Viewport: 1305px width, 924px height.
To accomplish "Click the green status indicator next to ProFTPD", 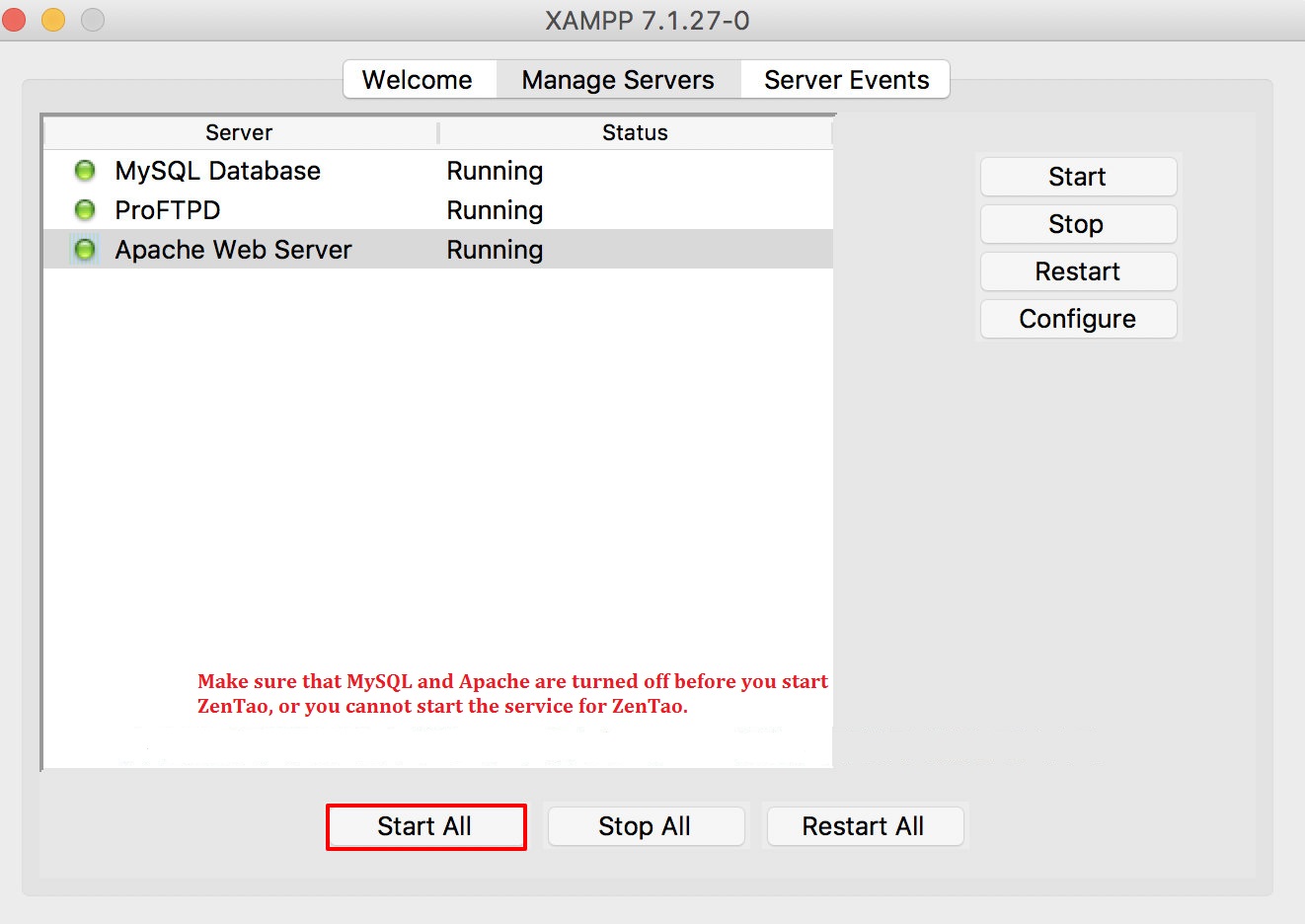I will [85, 210].
